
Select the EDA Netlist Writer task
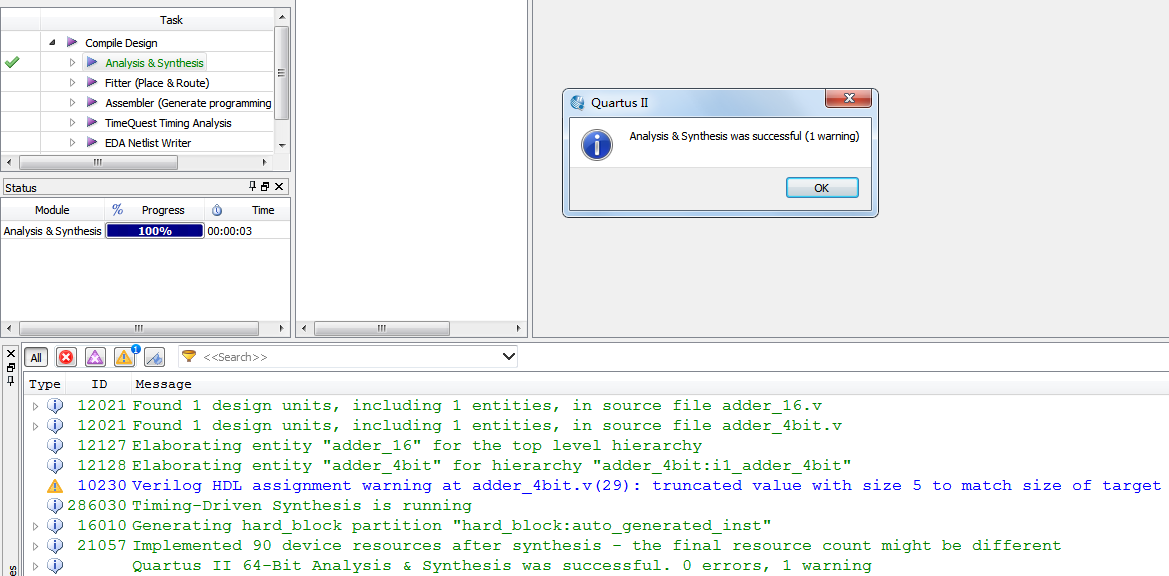tap(148, 142)
